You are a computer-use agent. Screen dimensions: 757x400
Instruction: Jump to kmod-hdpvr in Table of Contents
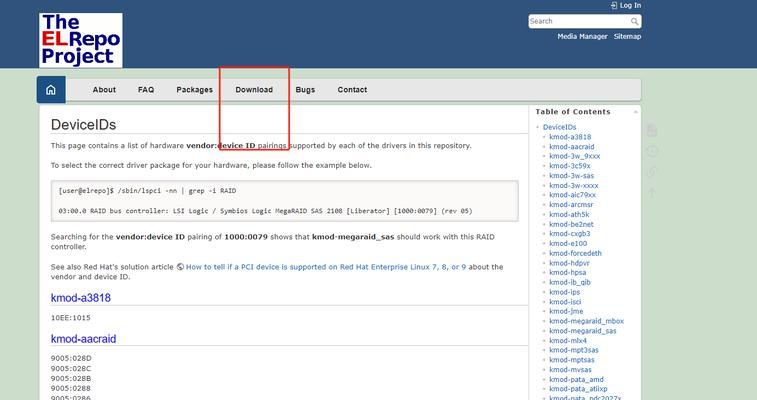(x=569, y=263)
